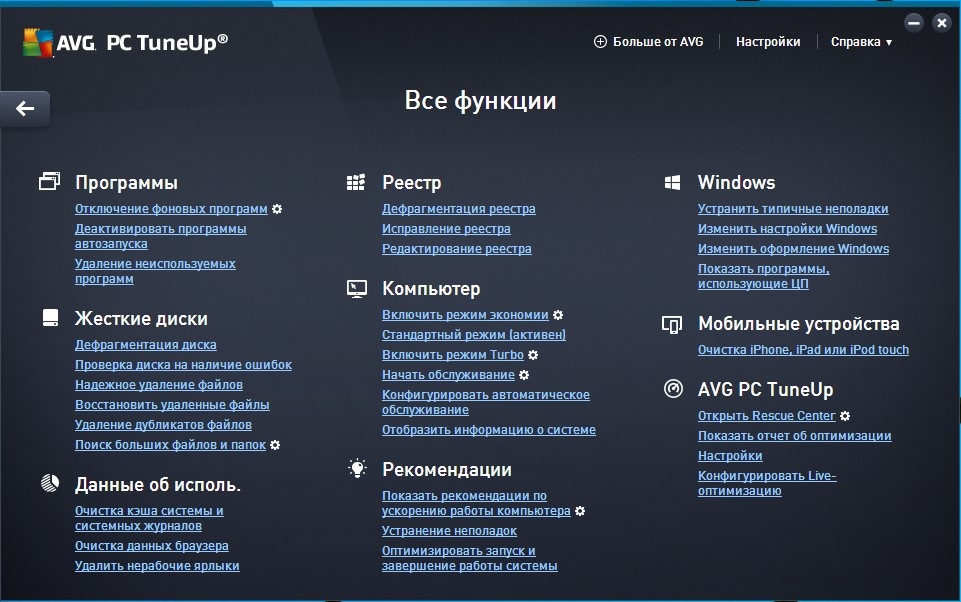Open gear settings for Начать обслуживание
Image resolution: width=961 pixels, height=602 pixels.
pyautogui.click(x=524, y=375)
